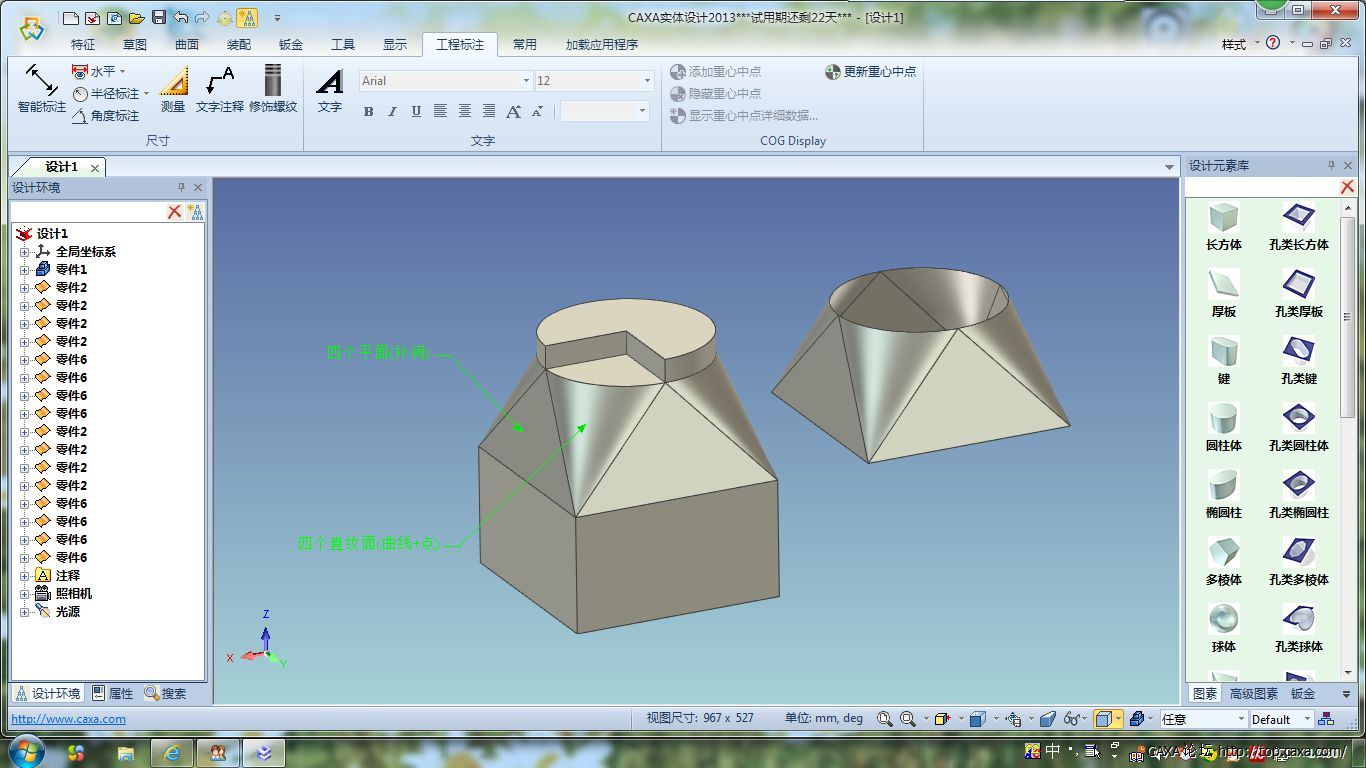Select the 智能标注 smart dimension tool
The width and height of the screenshot is (1366, 768).
(x=41, y=87)
